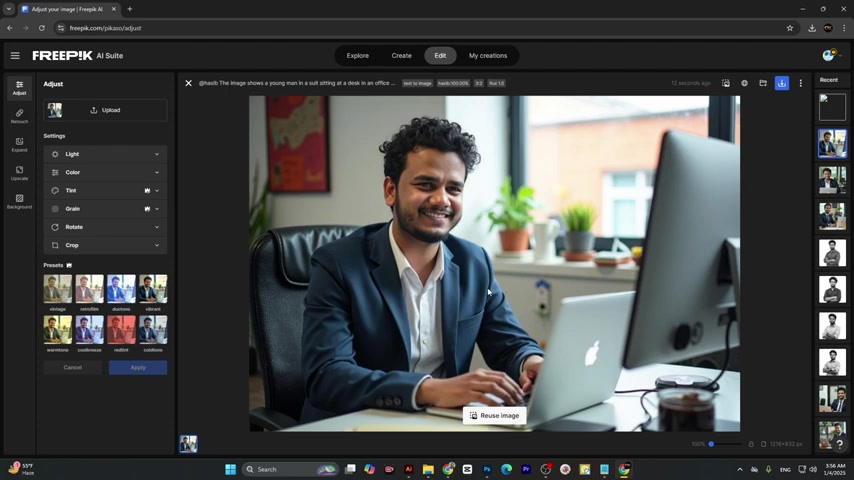854x480 pixels.
Task: Click the text to image tag
Action: tap(417, 83)
